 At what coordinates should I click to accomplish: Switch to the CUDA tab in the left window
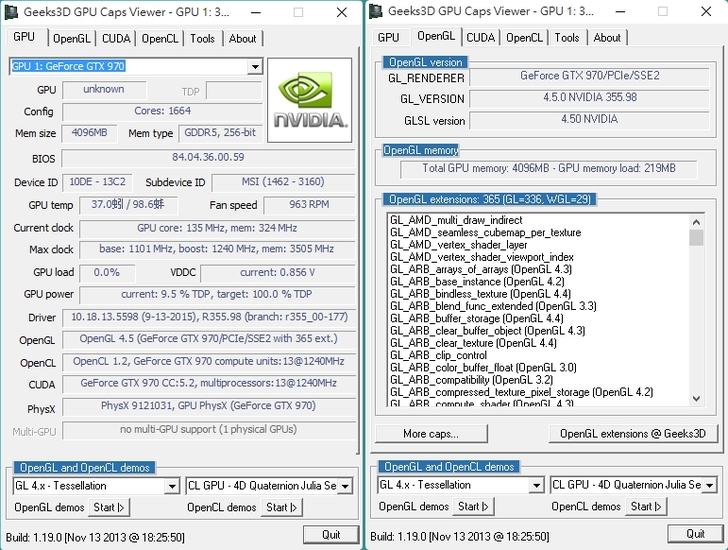coord(115,39)
